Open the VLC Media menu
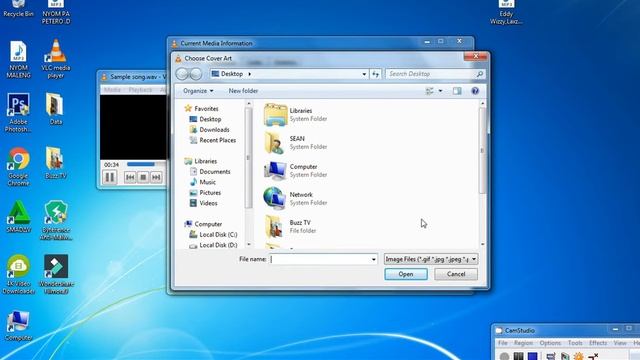The height and width of the screenshot is (360, 640). [x=112, y=89]
